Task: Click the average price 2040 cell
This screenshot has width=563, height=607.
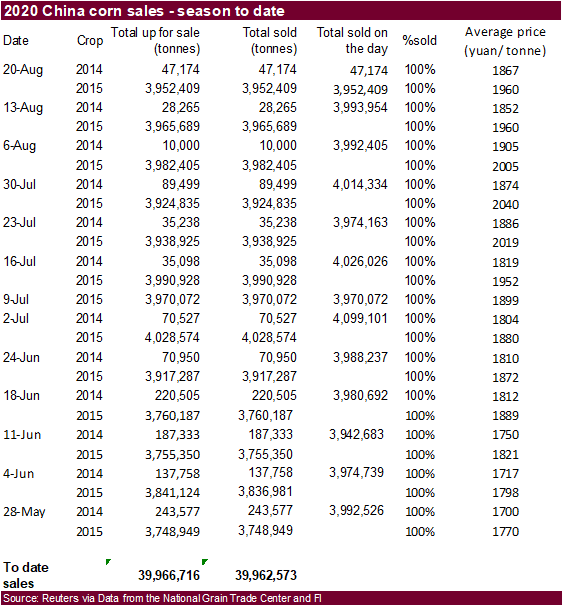Action: pos(505,204)
